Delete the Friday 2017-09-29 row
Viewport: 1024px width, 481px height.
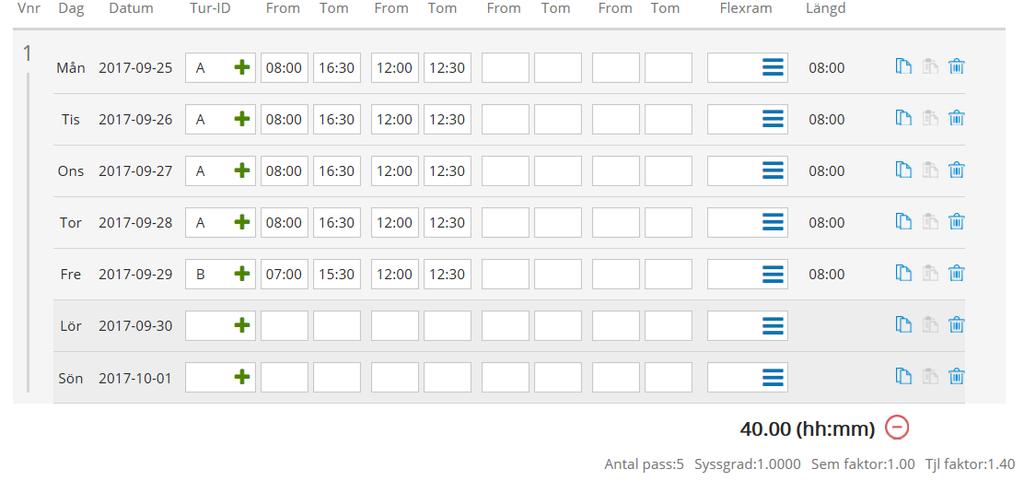click(x=956, y=273)
